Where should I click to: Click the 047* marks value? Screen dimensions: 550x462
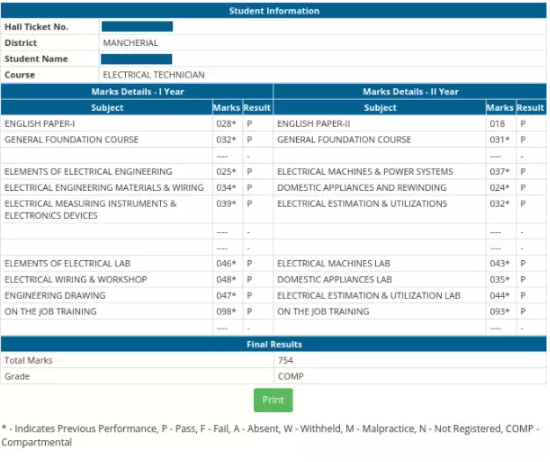tap(226, 296)
